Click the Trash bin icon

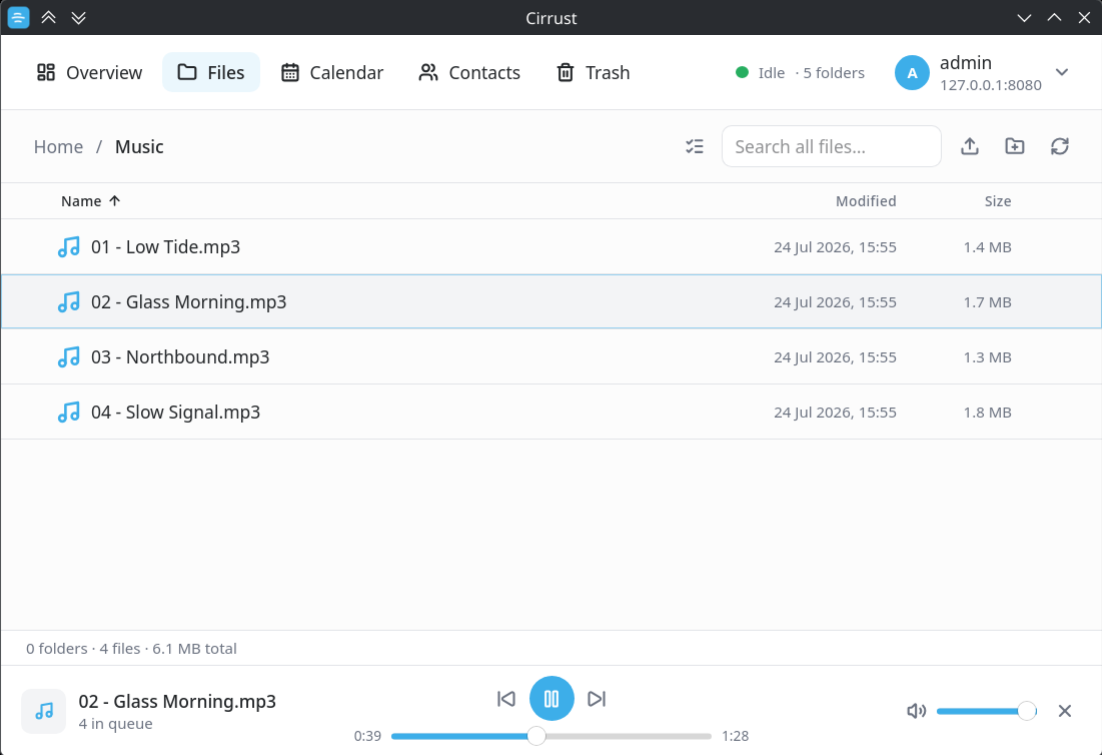(x=565, y=72)
